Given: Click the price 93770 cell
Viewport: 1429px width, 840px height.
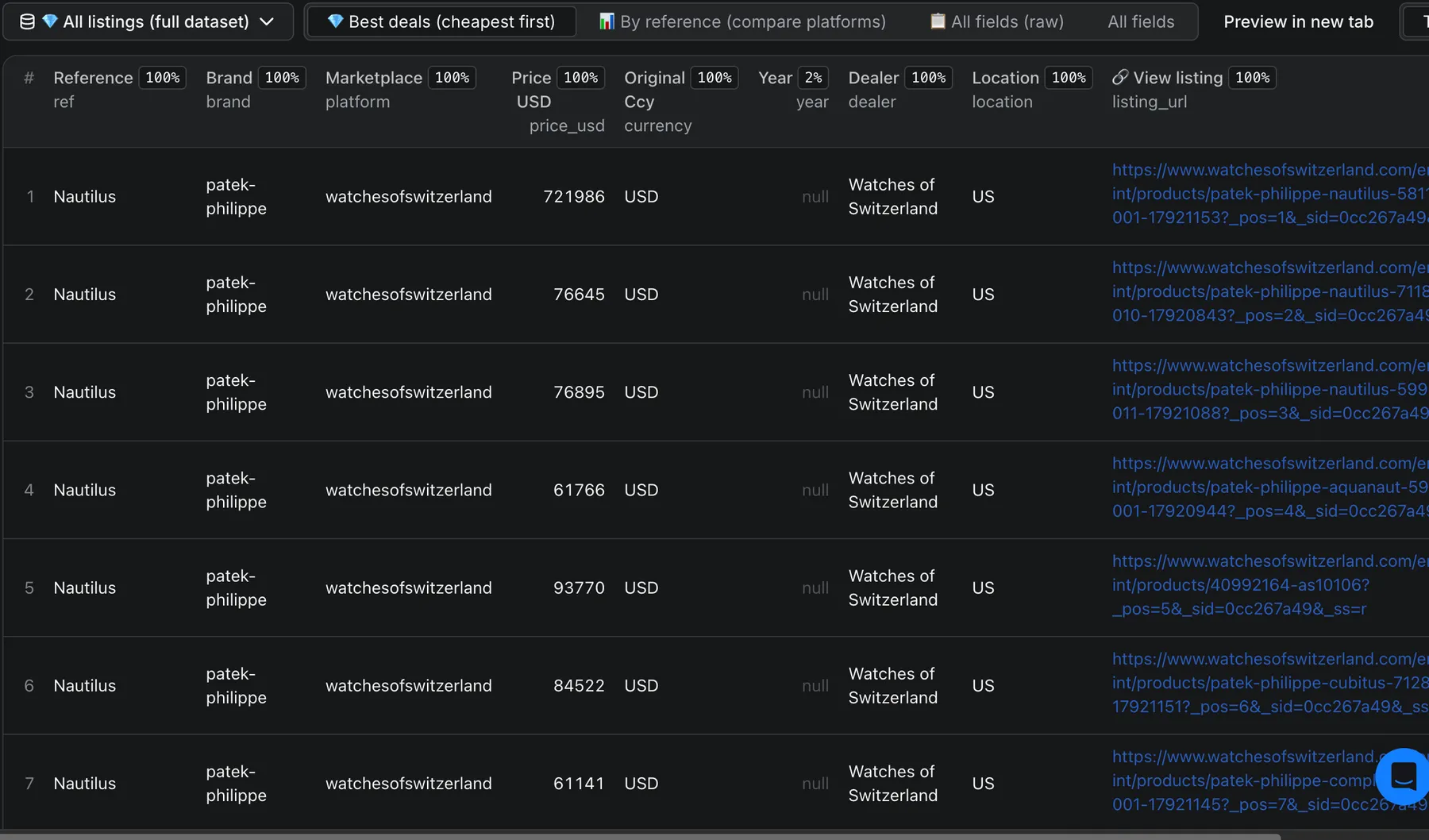Looking at the screenshot, I should (x=579, y=587).
